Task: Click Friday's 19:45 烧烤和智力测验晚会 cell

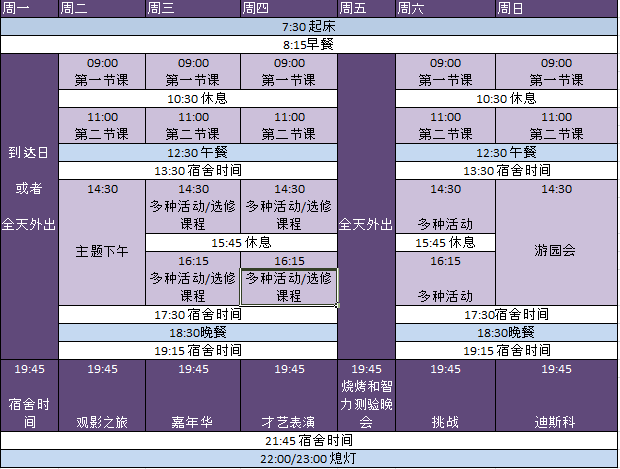Action: (367, 395)
